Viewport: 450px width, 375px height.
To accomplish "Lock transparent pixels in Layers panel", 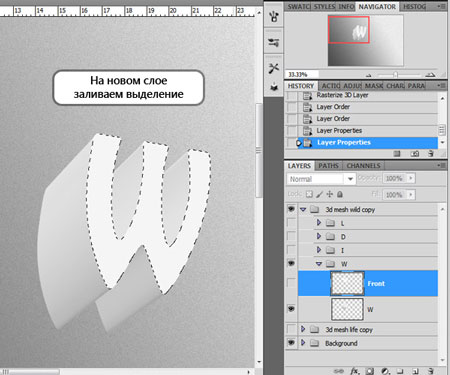I will [x=309, y=194].
